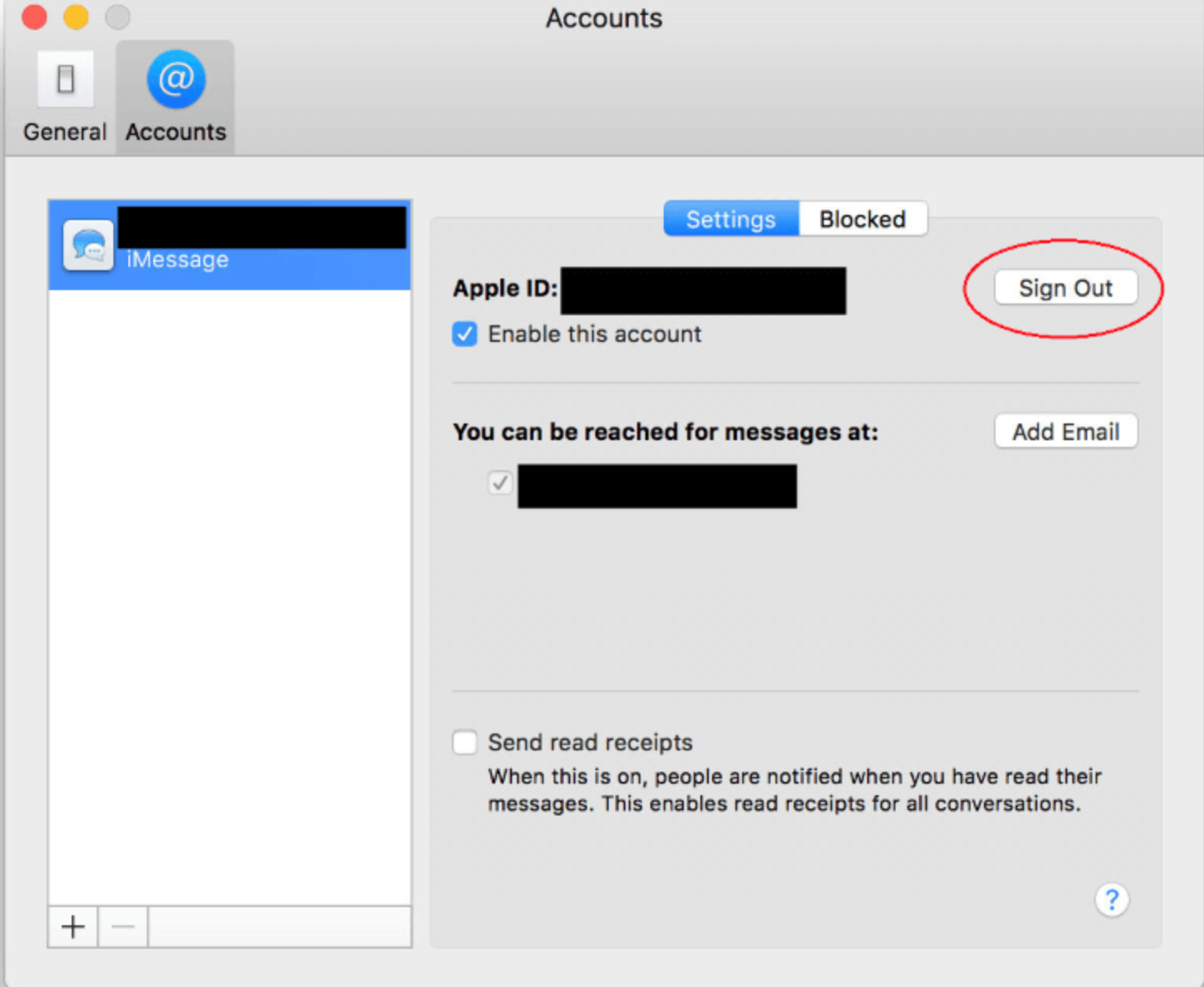1204x987 pixels.
Task: Click the Apple ID field
Action: 703,290
